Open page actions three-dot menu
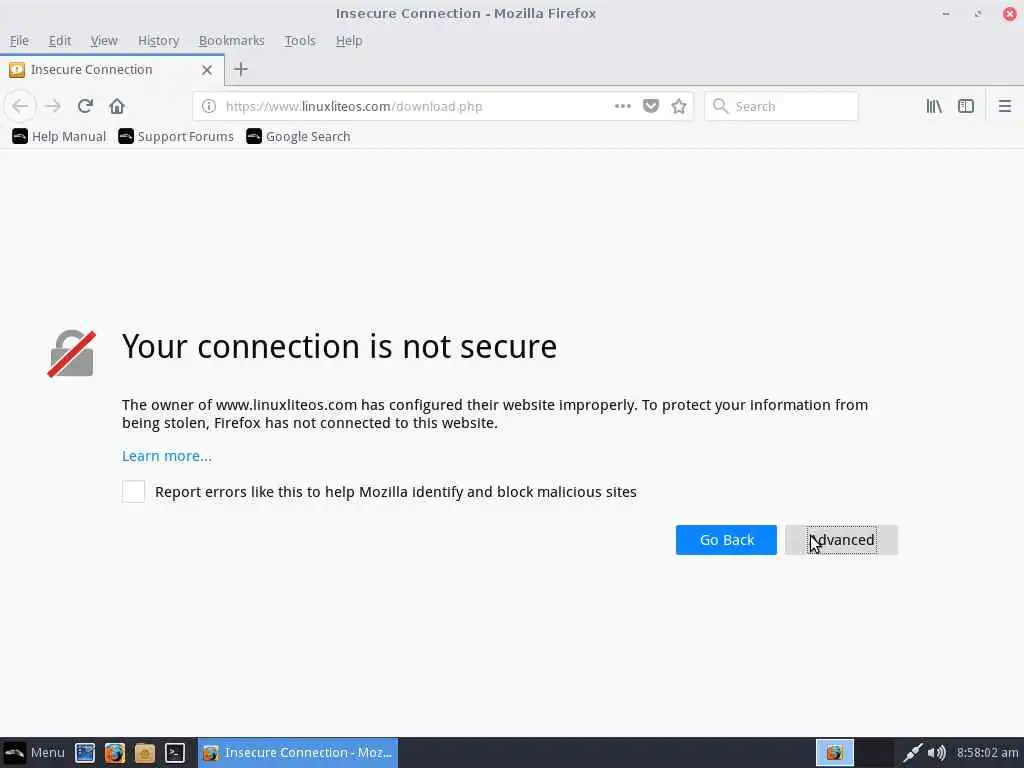1024x768 pixels. (622, 106)
